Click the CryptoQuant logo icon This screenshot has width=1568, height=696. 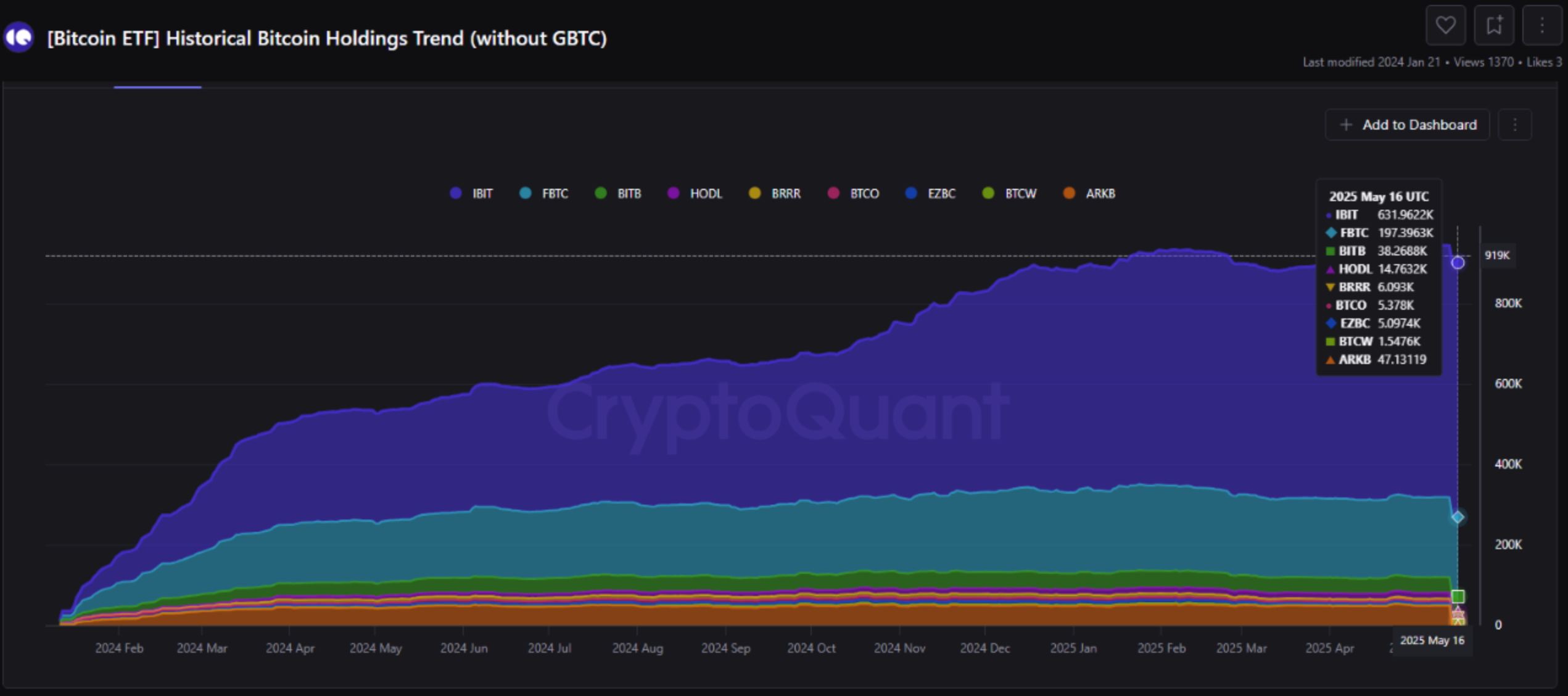pyautogui.click(x=19, y=38)
